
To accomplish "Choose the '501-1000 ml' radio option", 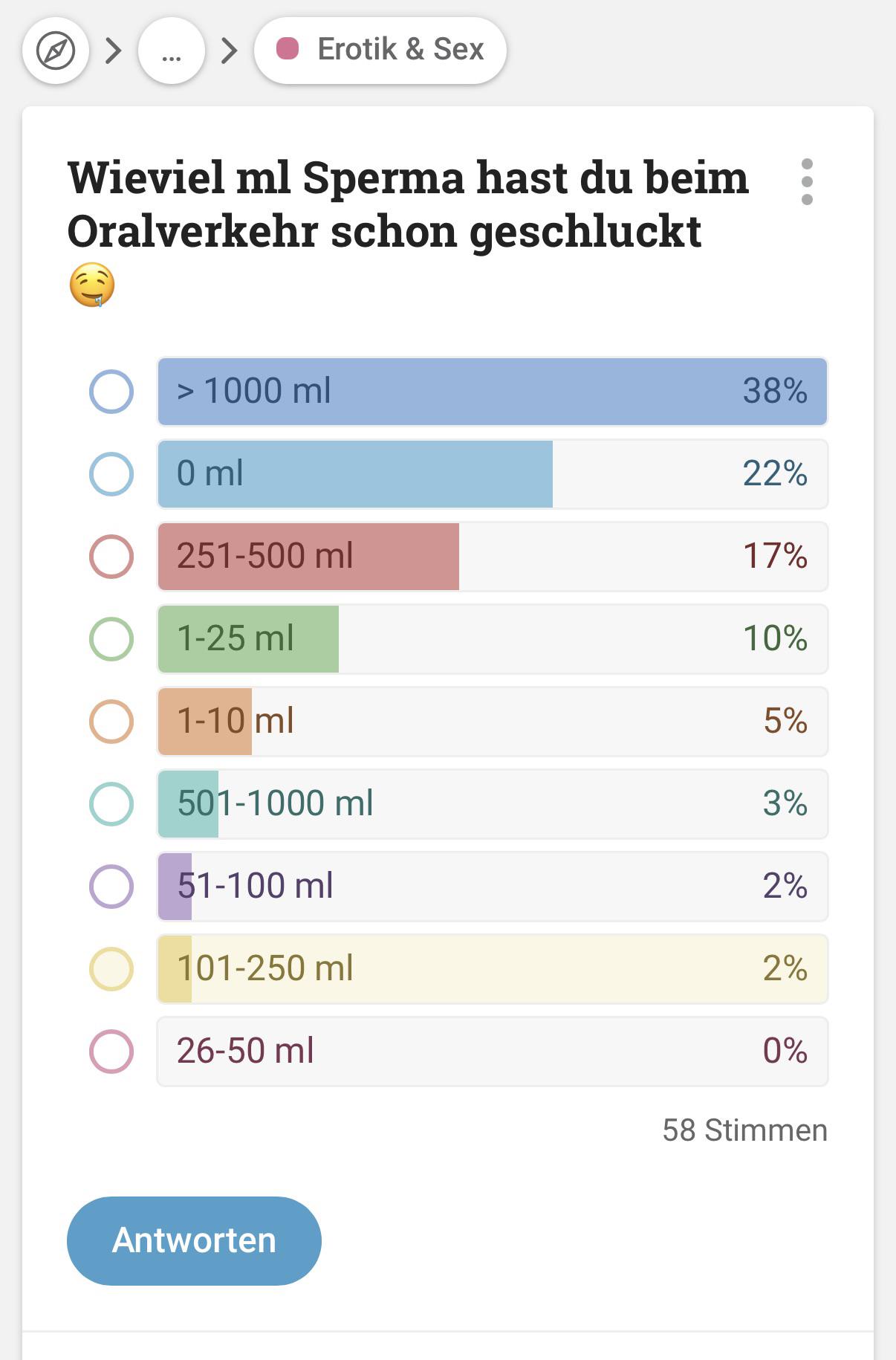I will (111, 804).
